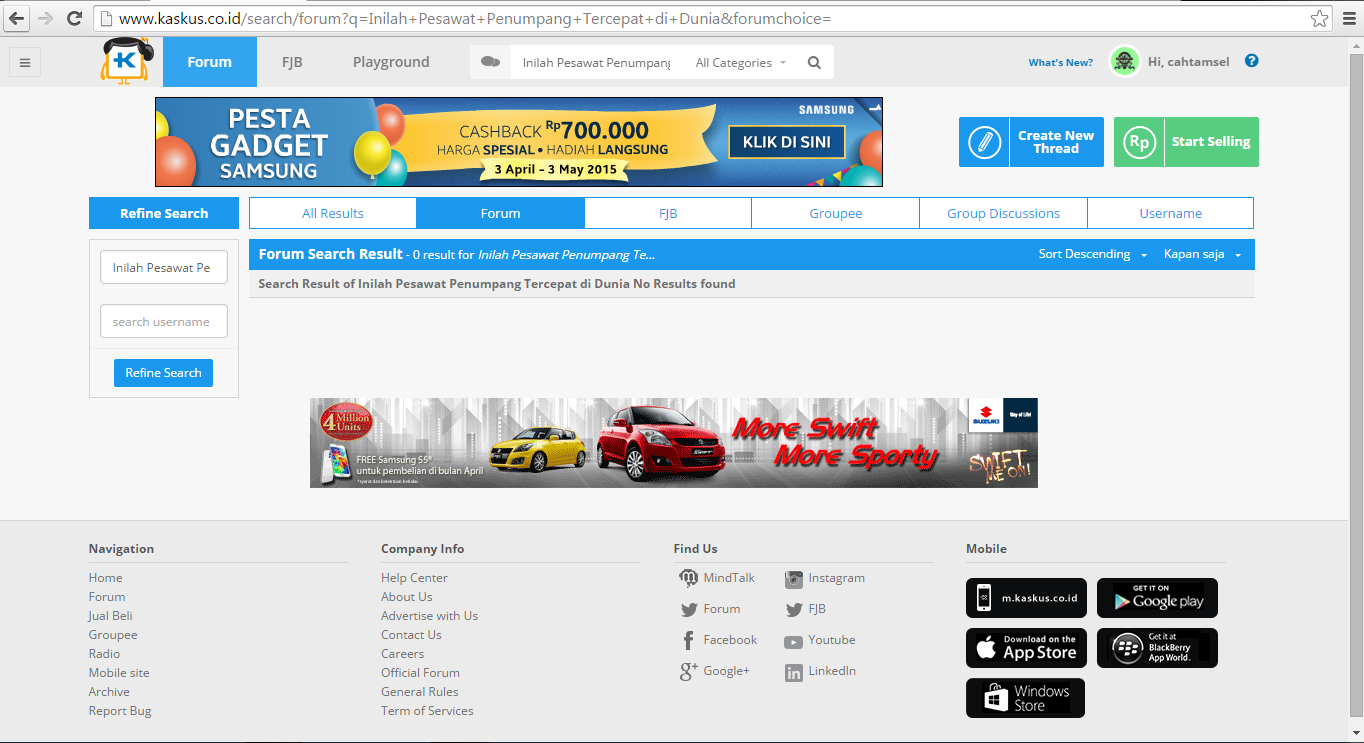
Task: Open the Instagram link in Find Us
Action: [825, 578]
